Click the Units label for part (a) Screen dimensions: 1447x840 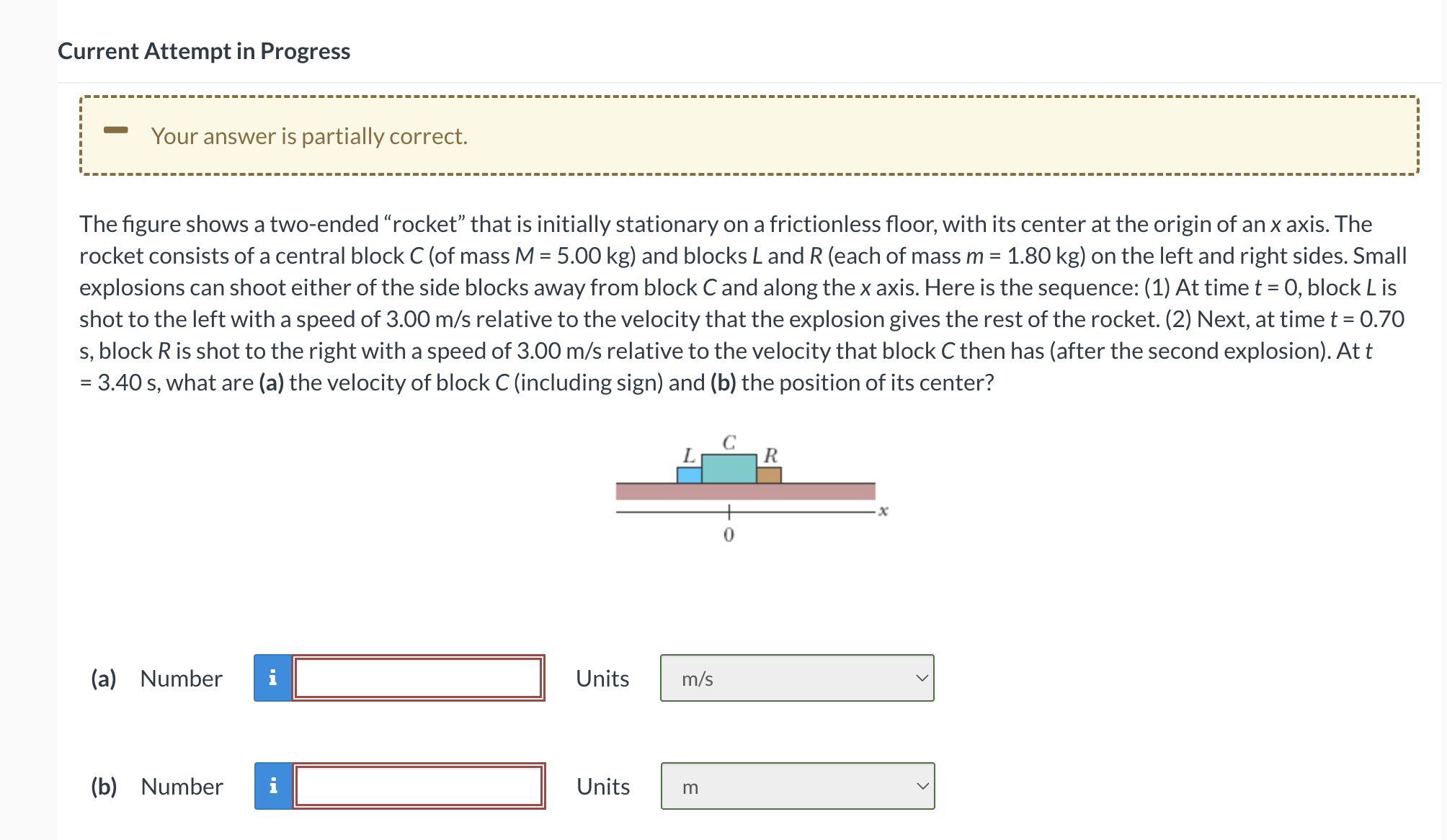click(x=602, y=677)
